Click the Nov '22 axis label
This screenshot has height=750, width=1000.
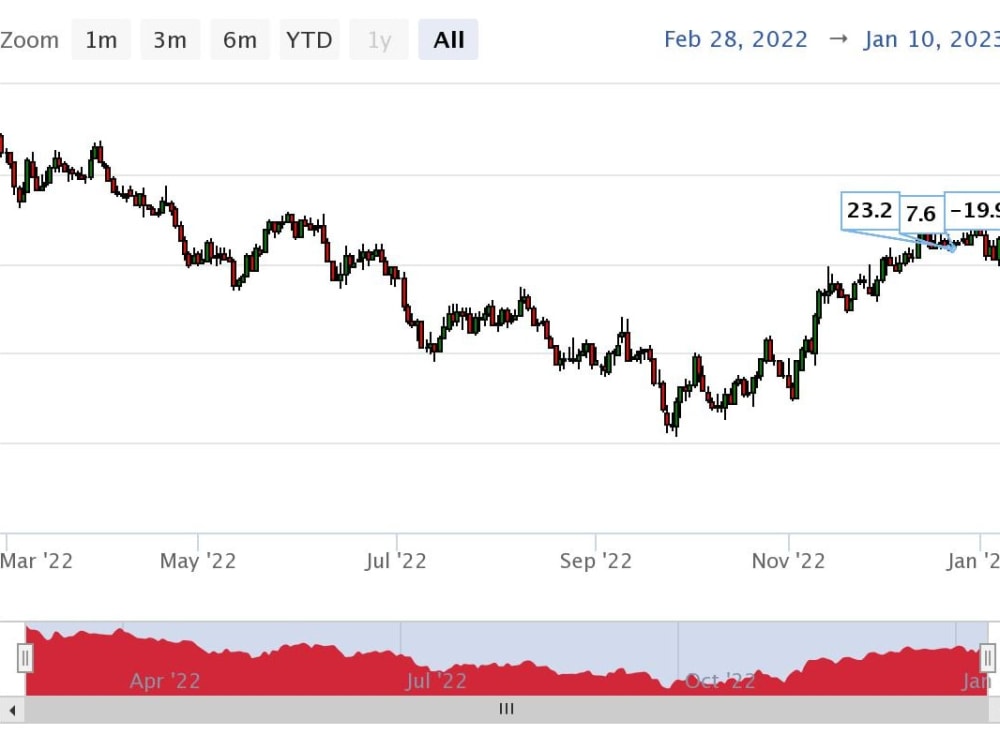(x=787, y=561)
